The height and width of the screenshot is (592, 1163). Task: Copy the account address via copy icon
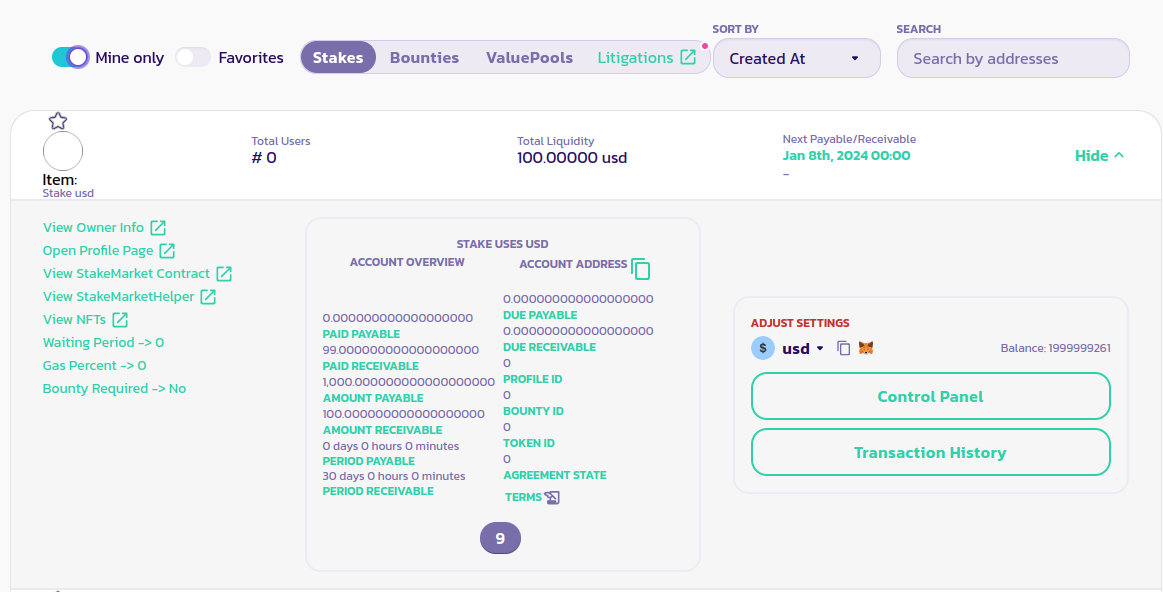[641, 268]
